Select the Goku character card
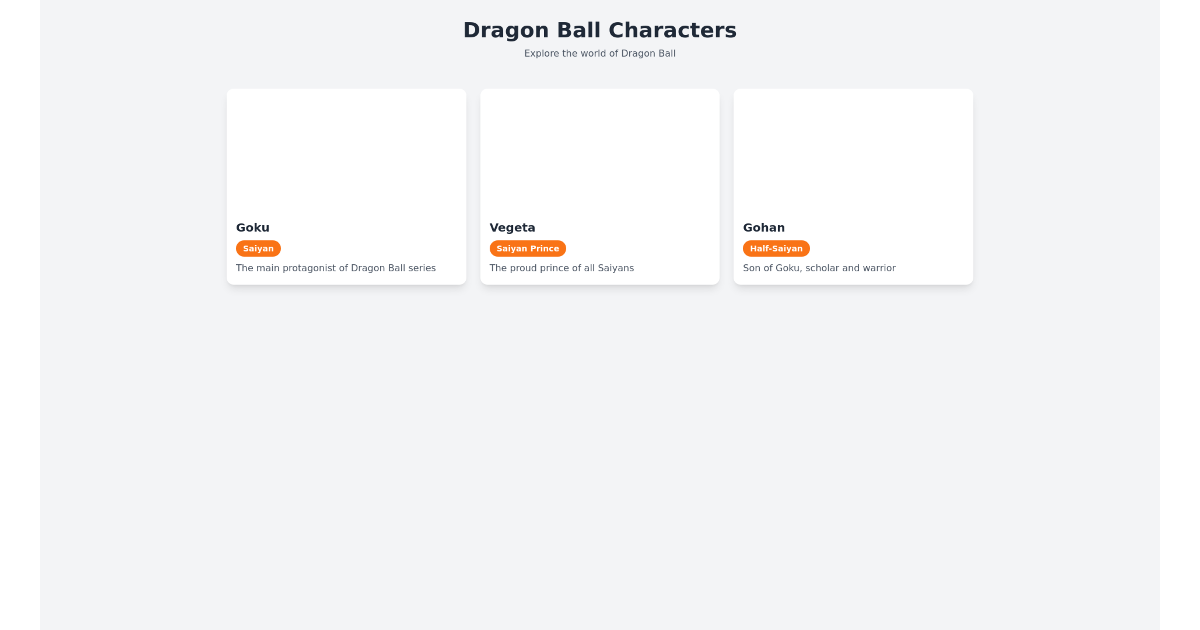1200x630 pixels. pos(346,186)
